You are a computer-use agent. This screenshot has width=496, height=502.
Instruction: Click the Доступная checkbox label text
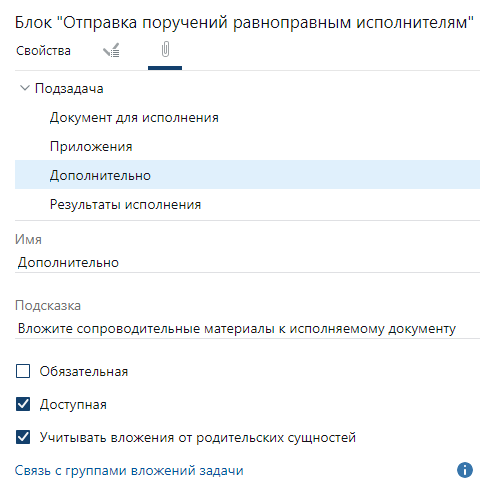73,405
